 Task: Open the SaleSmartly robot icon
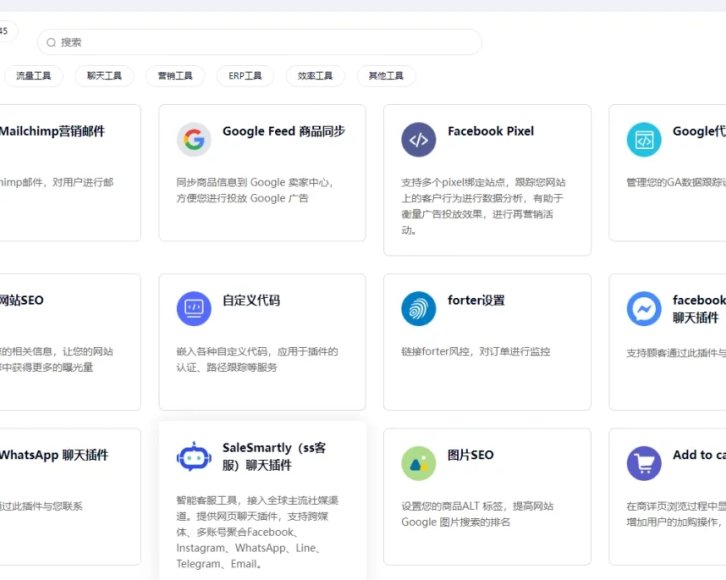[194, 456]
